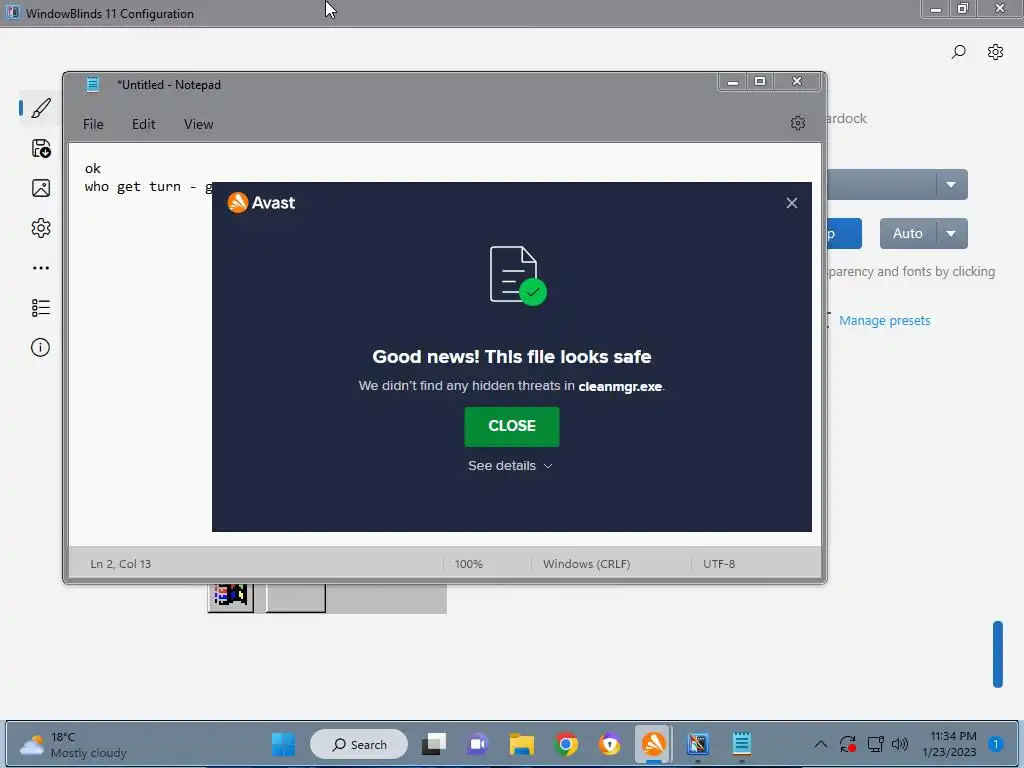Open WindowBlinds top-right settings gear
The image size is (1024, 768).
click(x=995, y=52)
